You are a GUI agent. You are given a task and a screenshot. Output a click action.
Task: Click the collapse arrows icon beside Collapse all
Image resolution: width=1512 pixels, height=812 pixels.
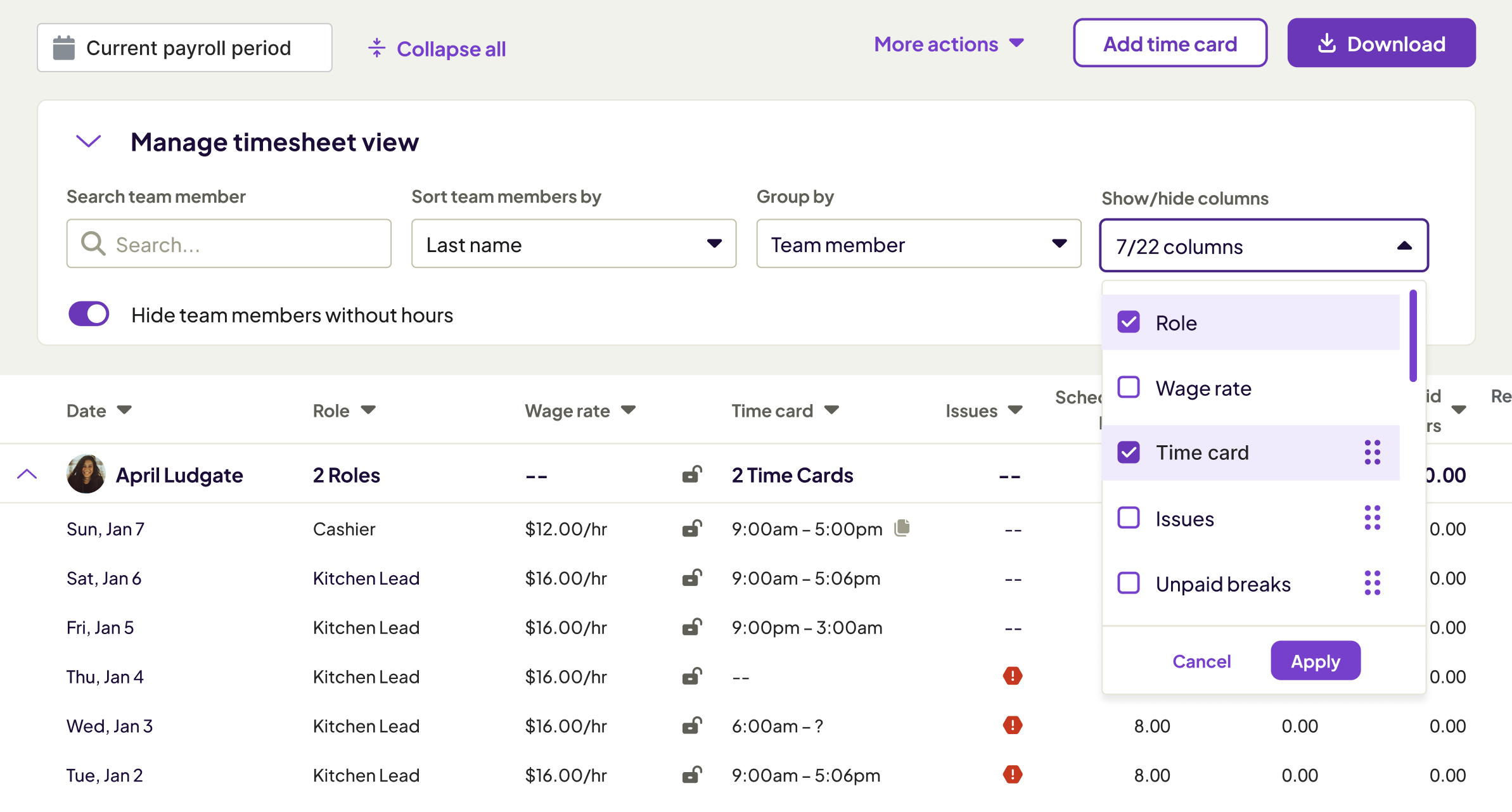(377, 48)
